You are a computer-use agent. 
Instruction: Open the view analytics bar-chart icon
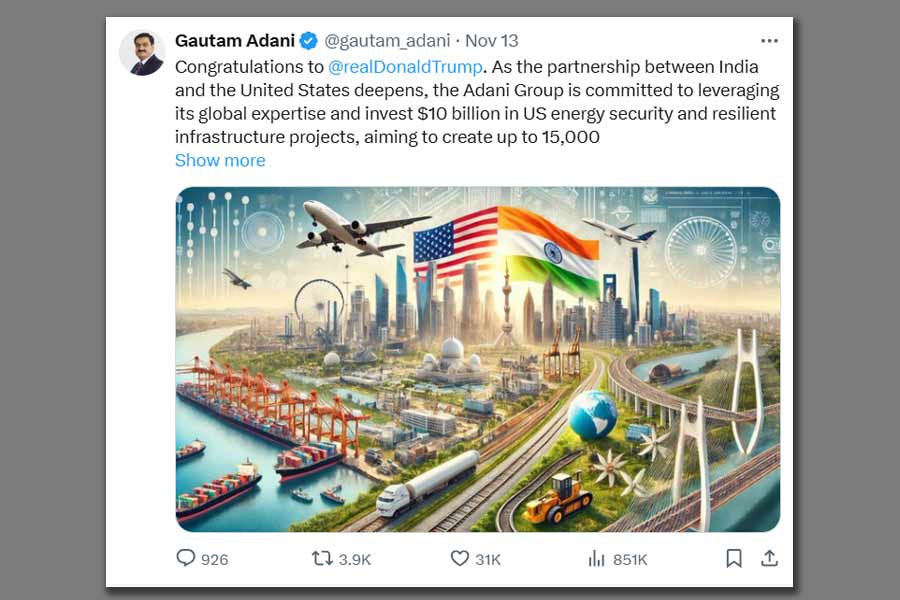(x=597, y=558)
